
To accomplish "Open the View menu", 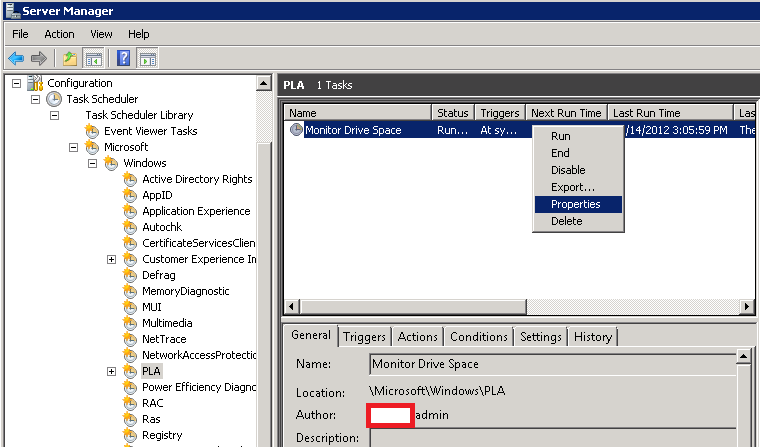I will (101, 34).
